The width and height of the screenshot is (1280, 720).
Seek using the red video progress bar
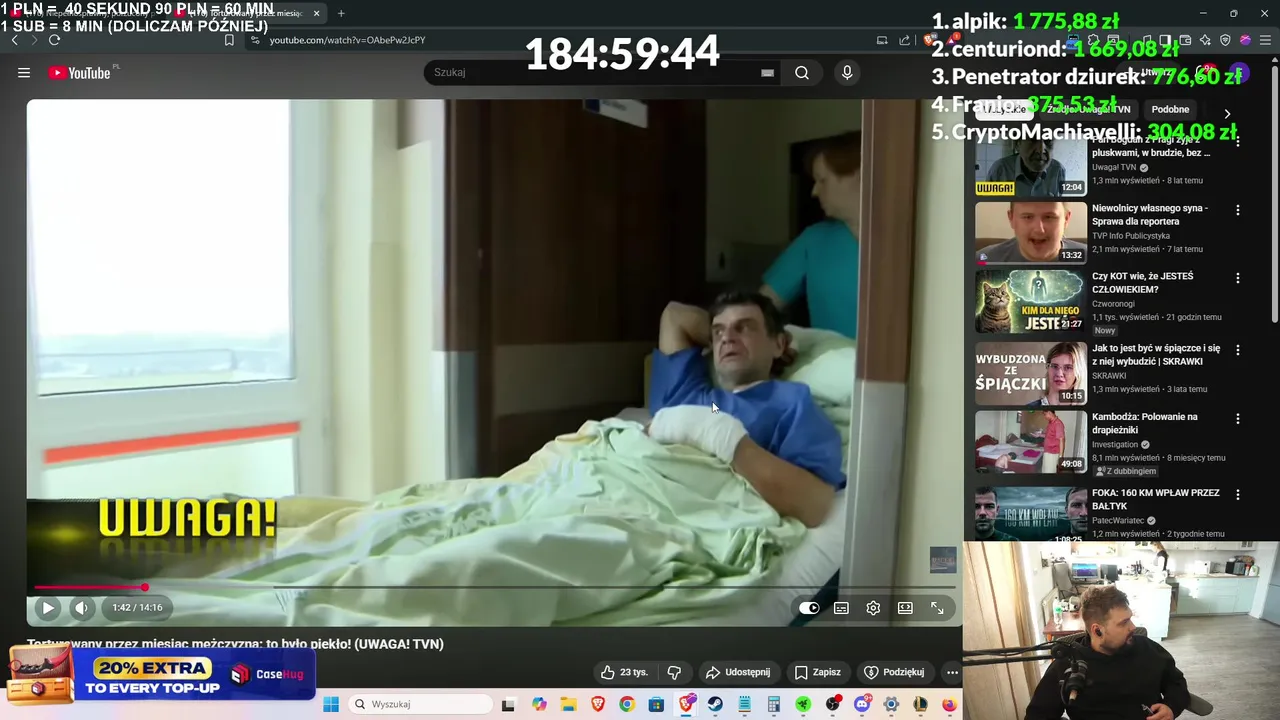click(x=495, y=587)
